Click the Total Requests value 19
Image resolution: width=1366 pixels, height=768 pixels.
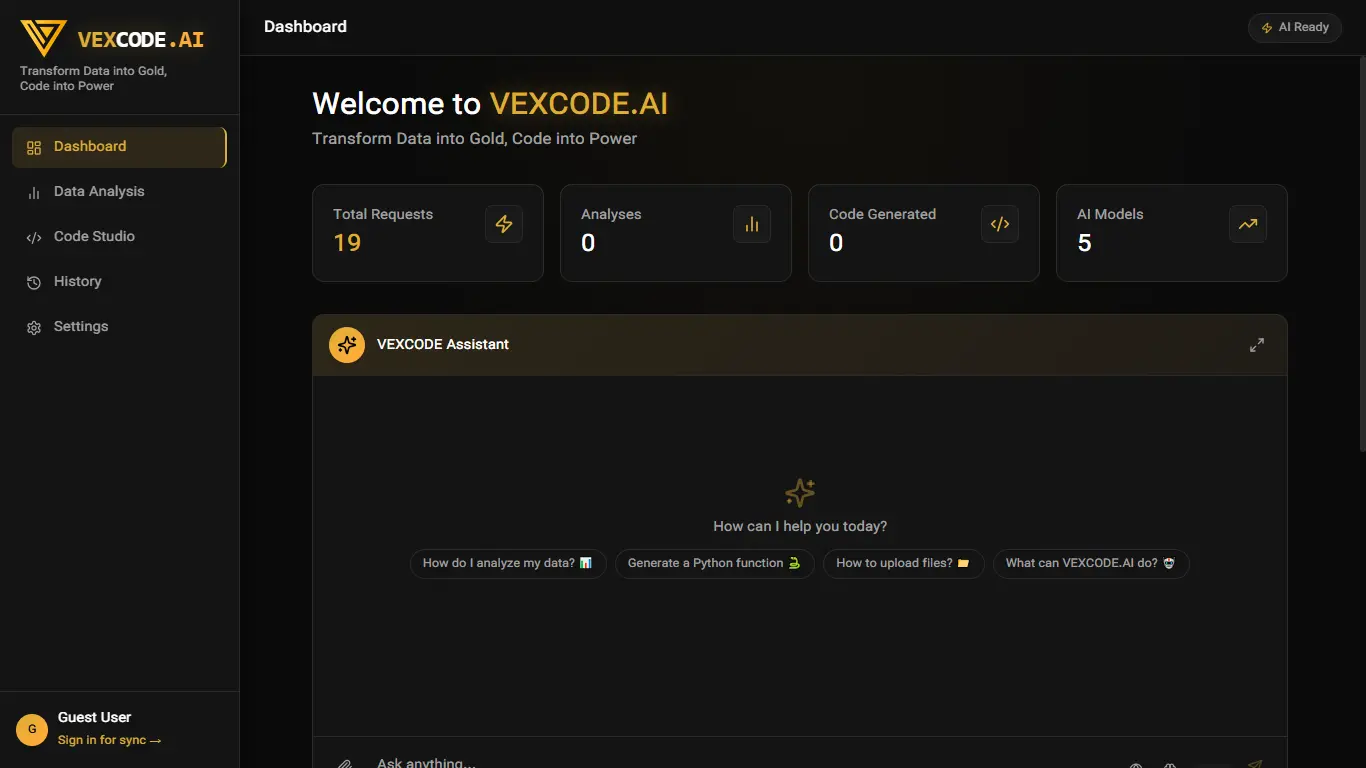click(x=347, y=243)
